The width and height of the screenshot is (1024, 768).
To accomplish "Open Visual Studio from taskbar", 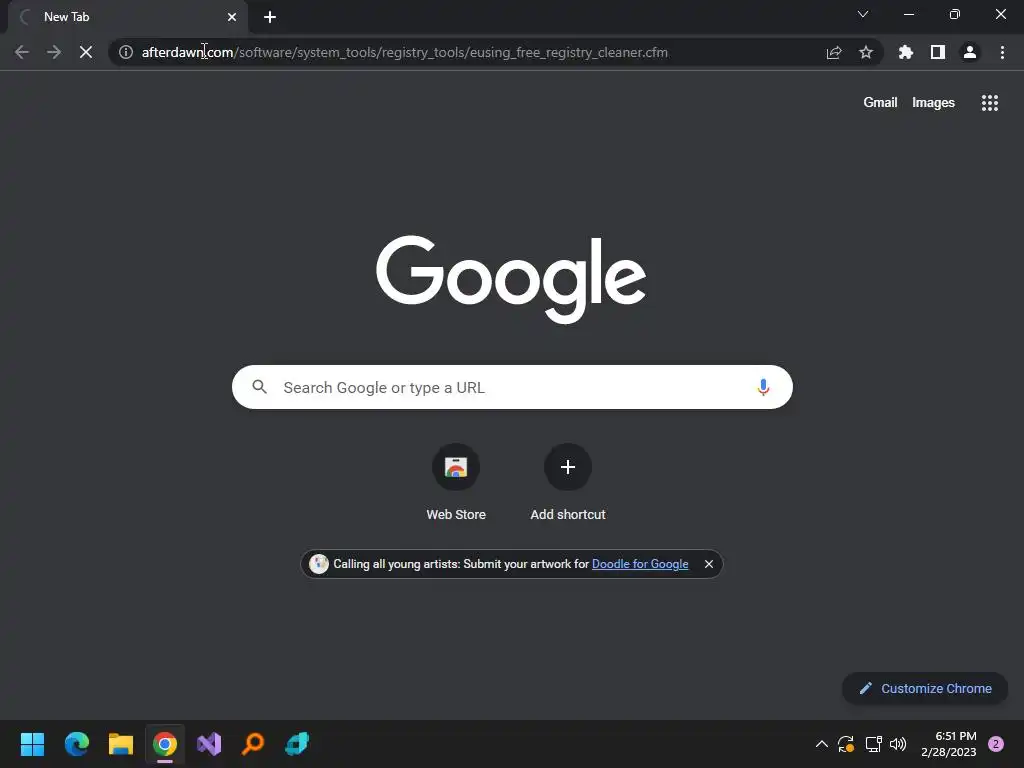I will (x=209, y=744).
